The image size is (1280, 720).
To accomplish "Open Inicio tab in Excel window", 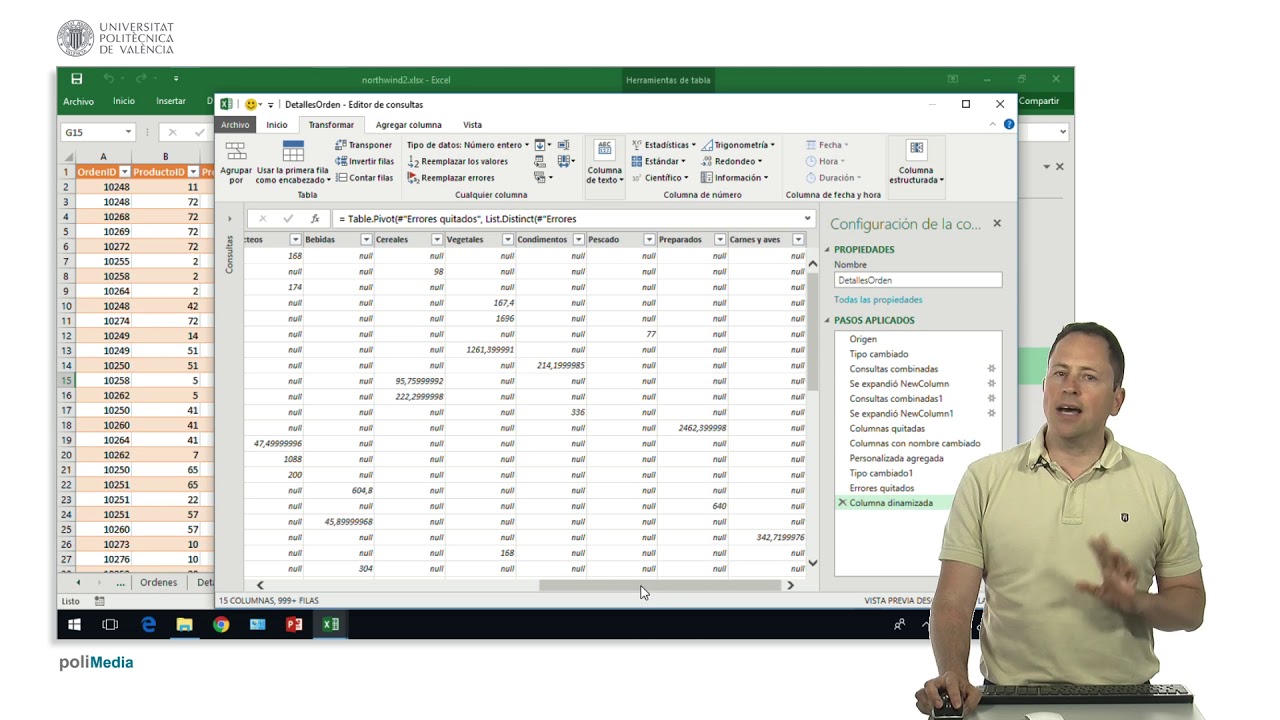I will click(124, 101).
